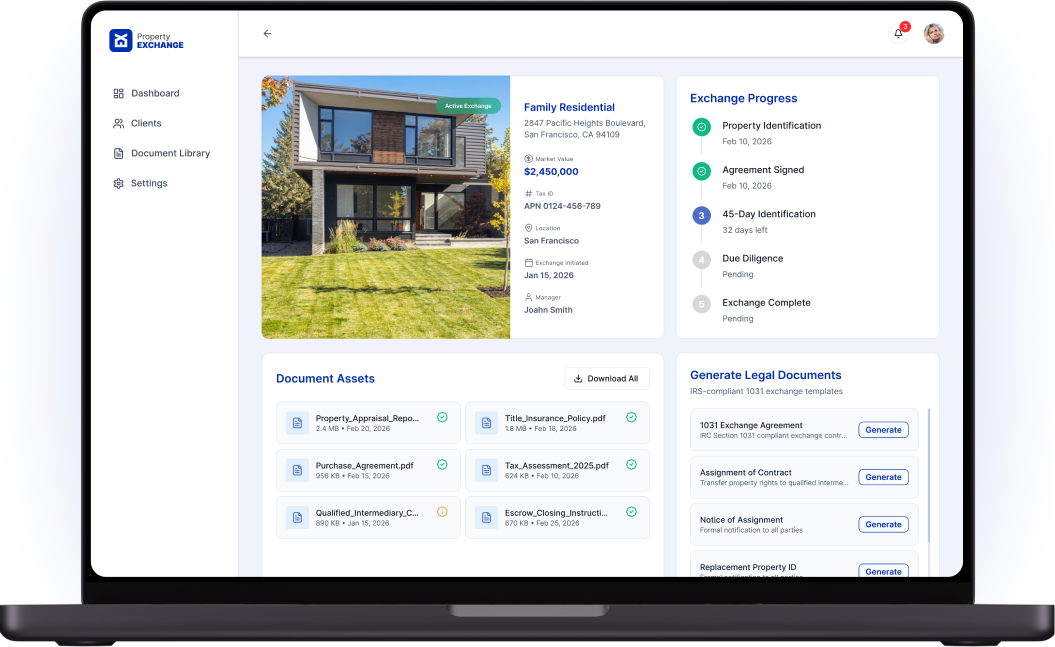
Task: Open Qualified_Intermediary_C... file
Action: 368,517
